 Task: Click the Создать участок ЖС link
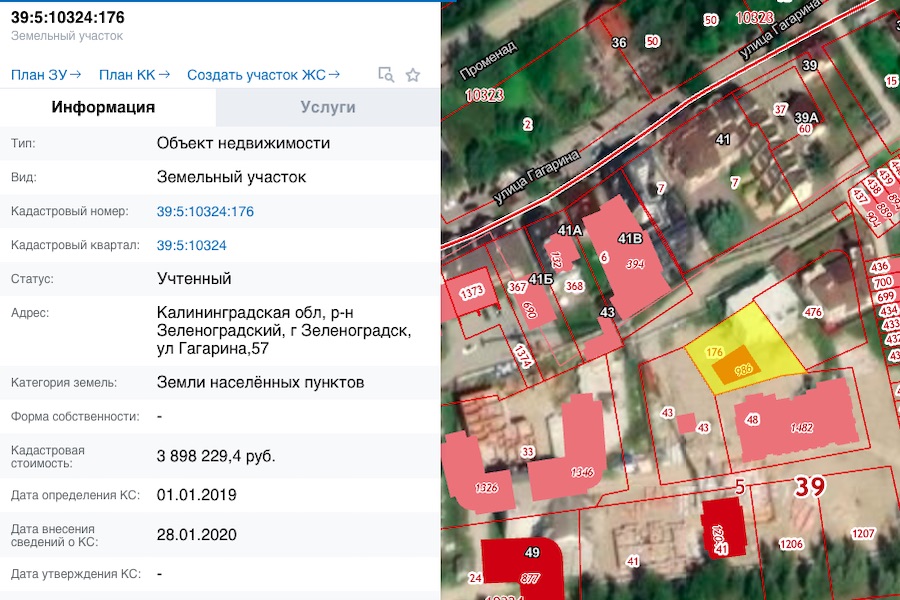[x=262, y=74]
